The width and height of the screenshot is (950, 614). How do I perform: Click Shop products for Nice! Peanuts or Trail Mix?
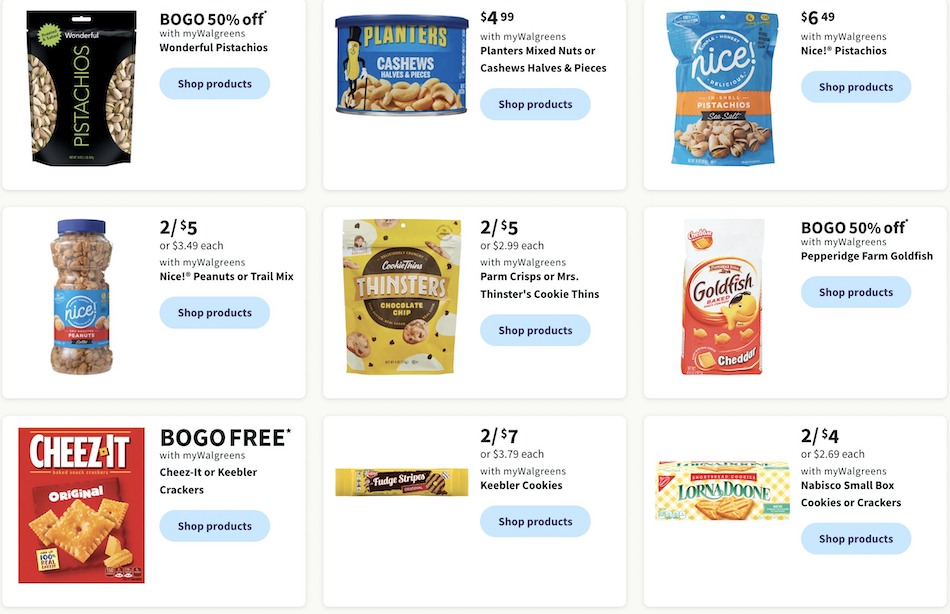tap(214, 313)
